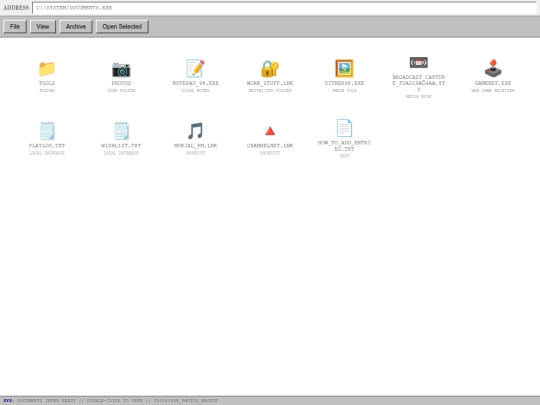Select the GAMENET.EXE joystick icon
This screenshot has height=405, width=540.
(x=493, y=68)
